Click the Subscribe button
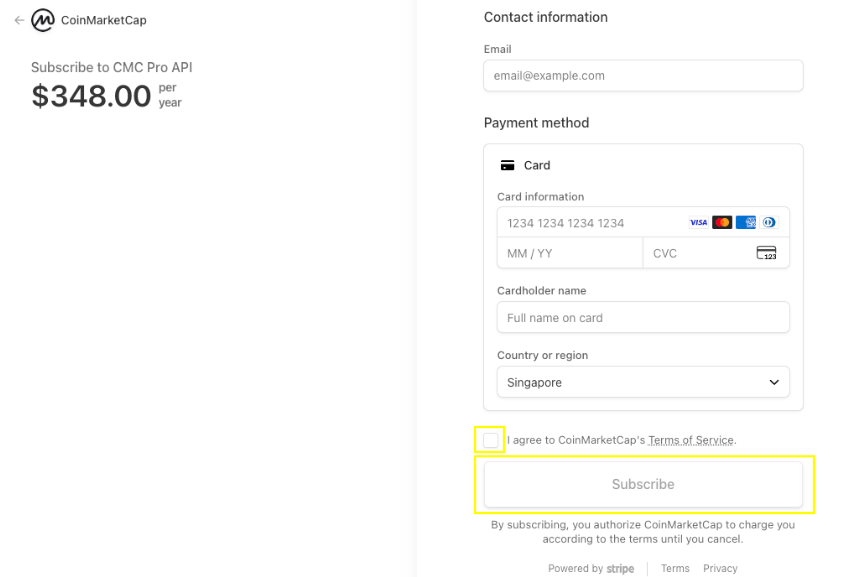 click(x=643, y=484)
